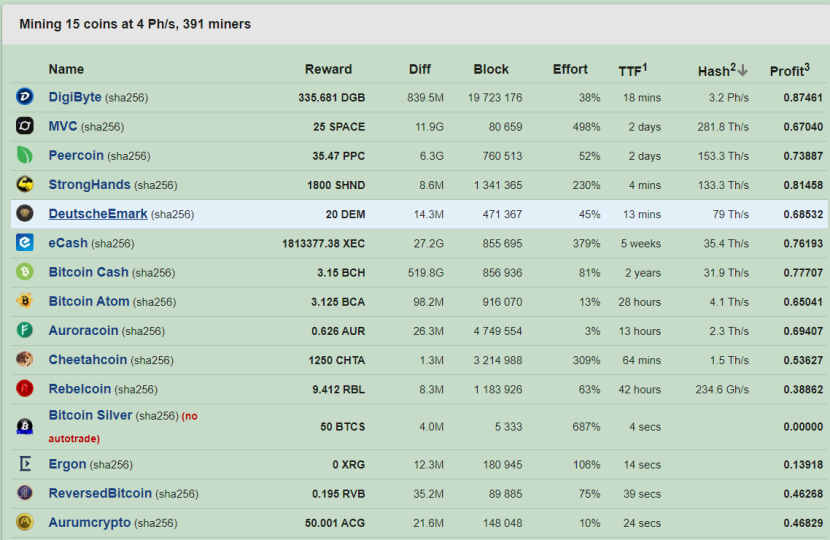Open the Aurumcrypto link
Viewport: 830px width, 540px height.
[89, 522]
